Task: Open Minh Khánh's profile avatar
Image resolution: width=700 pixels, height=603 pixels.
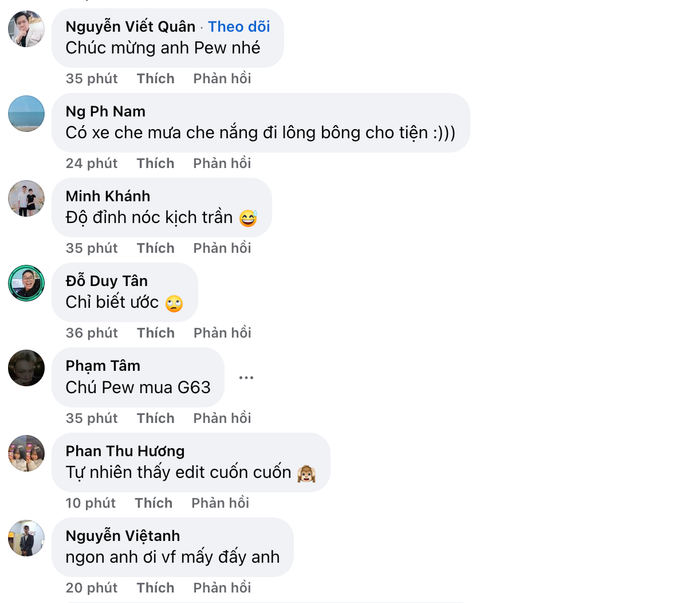Action: pos(26,198)
